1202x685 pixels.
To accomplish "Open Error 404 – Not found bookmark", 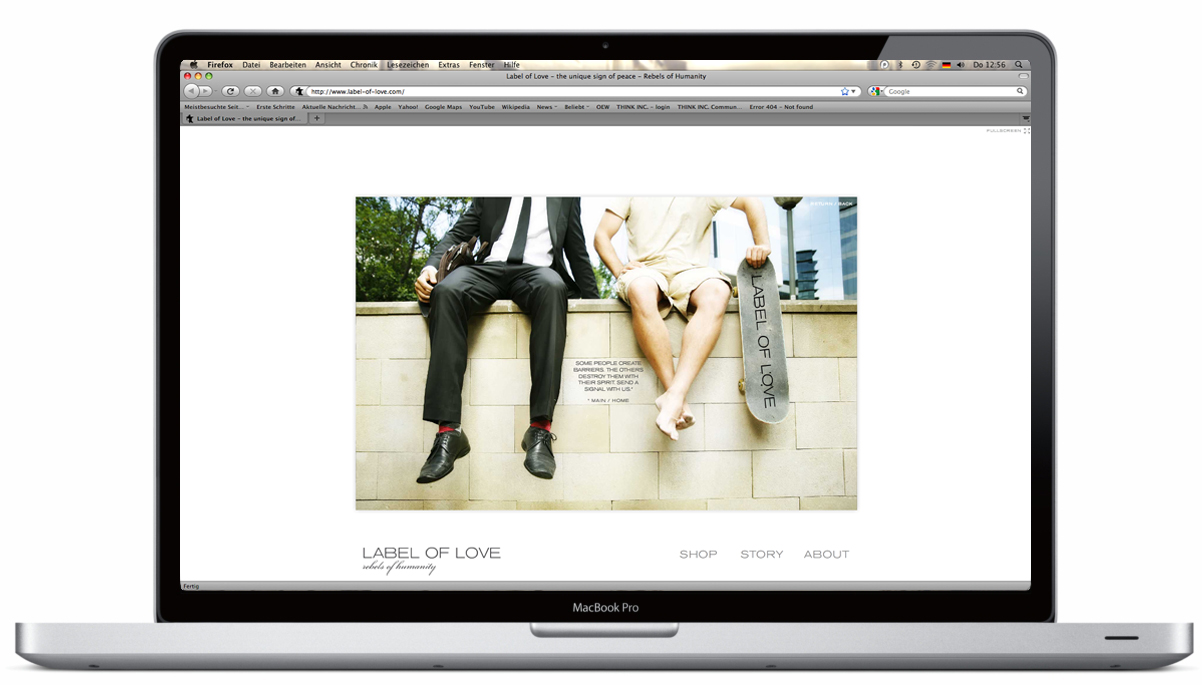I will pos(781,107).
